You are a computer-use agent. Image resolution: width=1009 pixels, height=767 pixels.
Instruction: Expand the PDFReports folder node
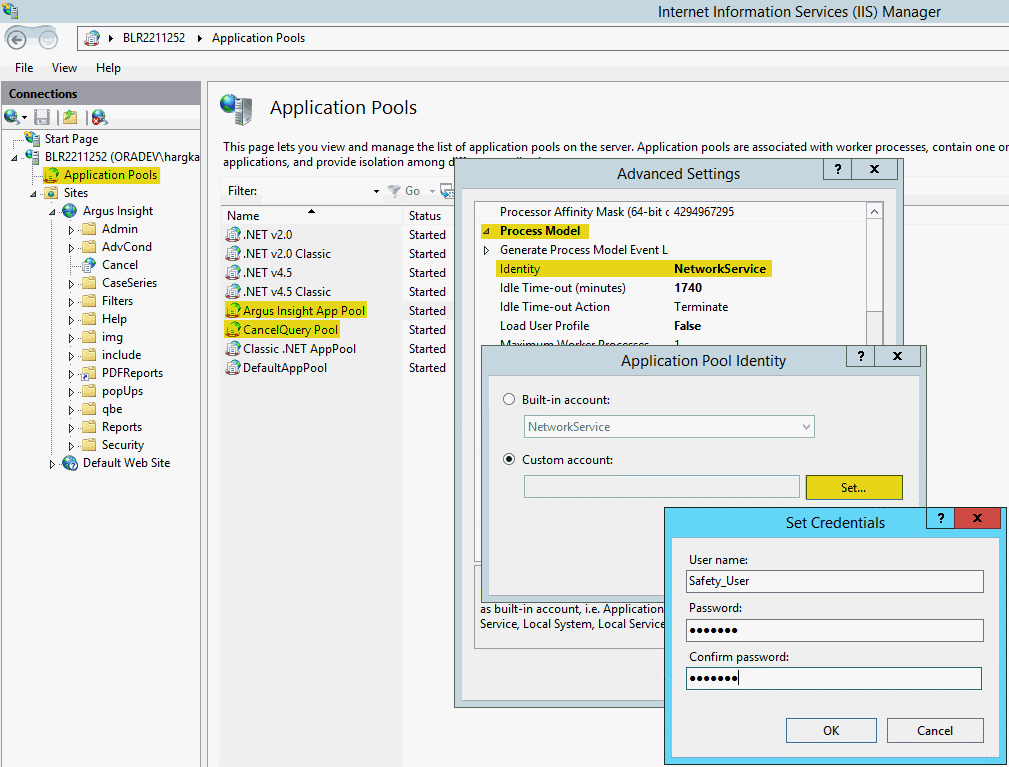[x=71, y=373]
